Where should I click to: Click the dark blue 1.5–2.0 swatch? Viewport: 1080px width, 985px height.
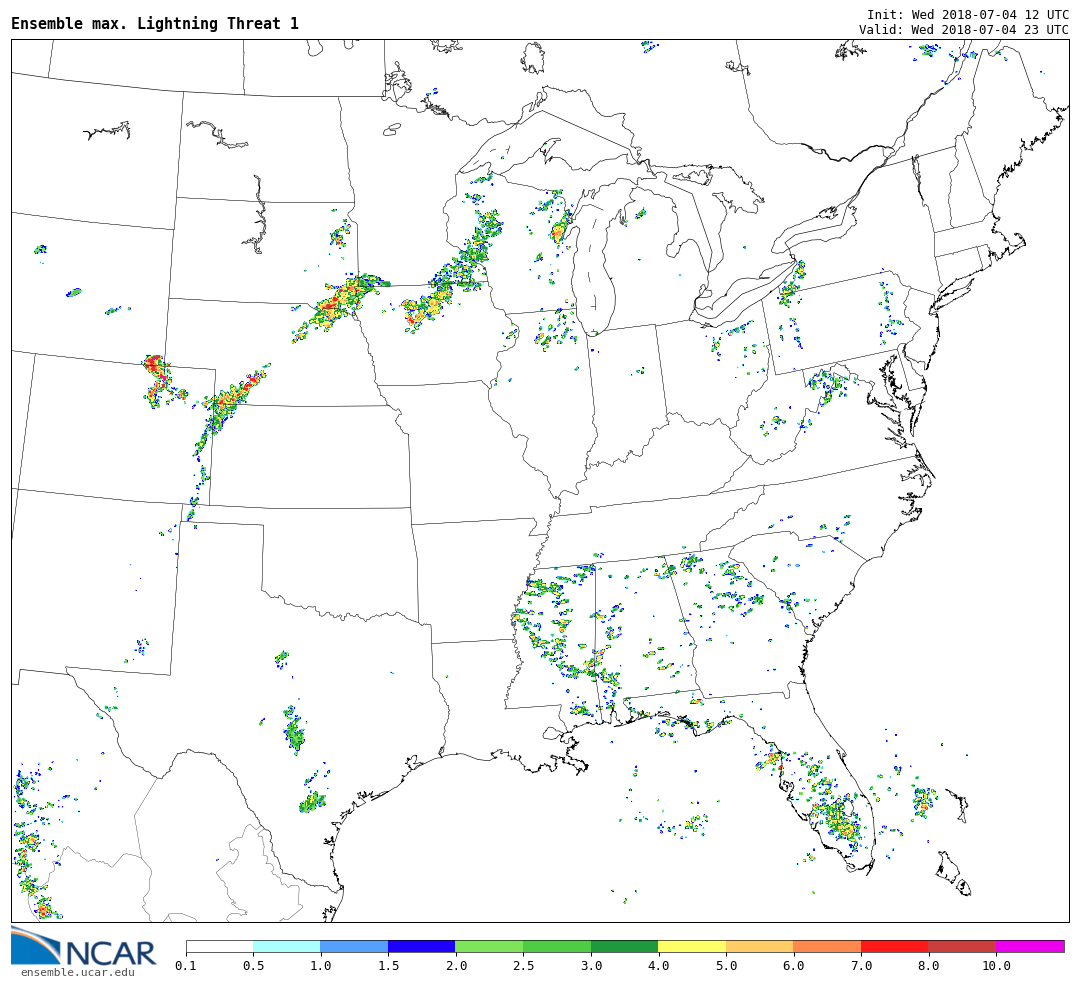[421, 946]
